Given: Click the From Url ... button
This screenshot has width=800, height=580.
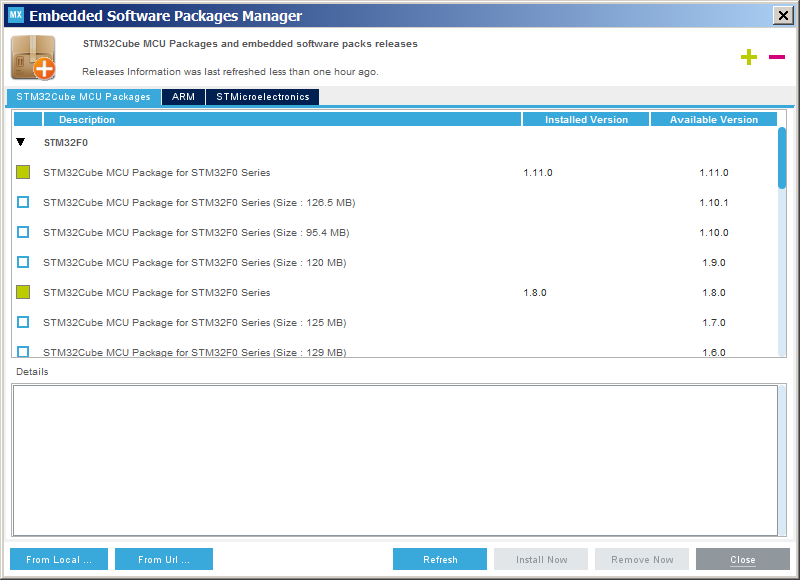Looking at the screenshot, I should coord(164,559).
